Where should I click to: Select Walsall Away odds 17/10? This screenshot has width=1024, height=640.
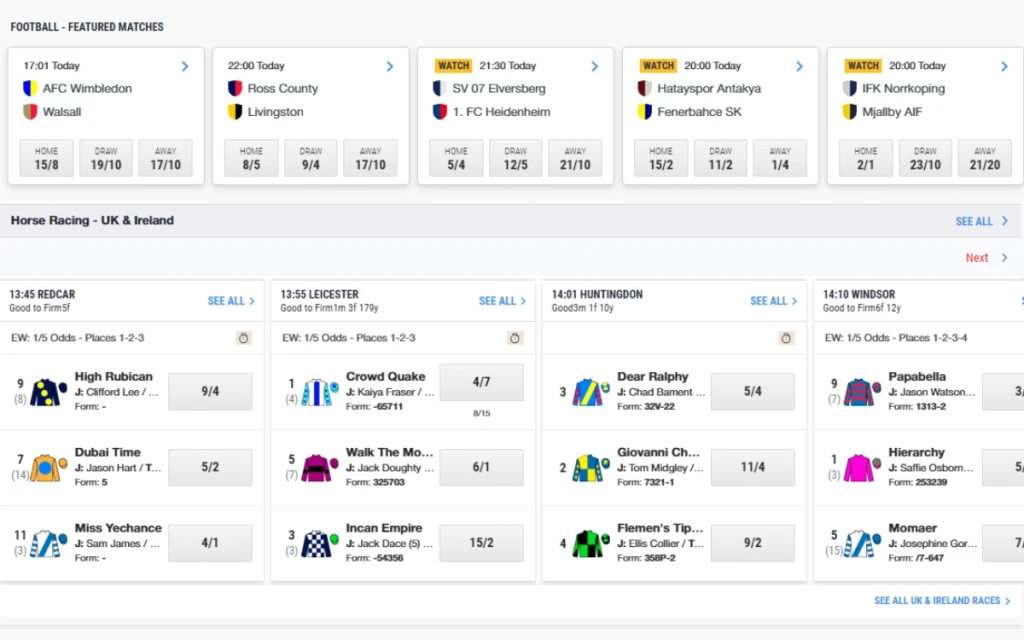click(x=165, y=158)
